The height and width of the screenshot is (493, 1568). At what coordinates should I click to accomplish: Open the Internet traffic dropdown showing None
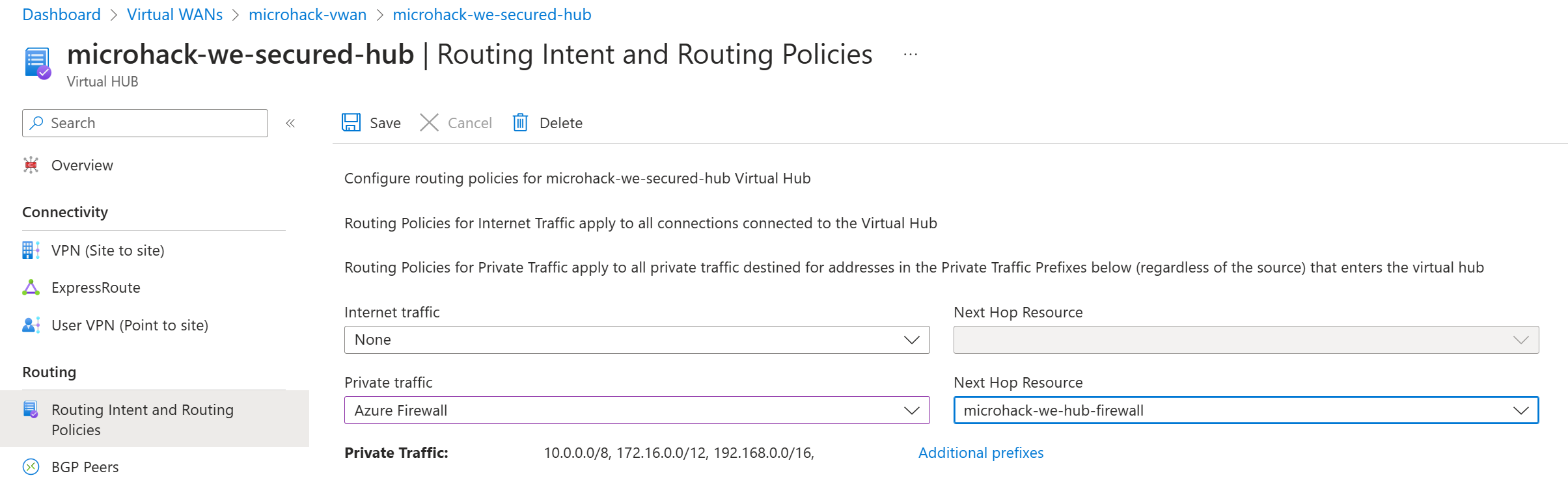coord(637,340)
